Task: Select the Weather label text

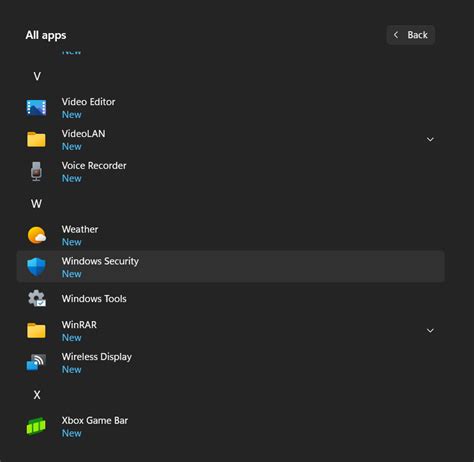Action: pyautogui.click(x=80, y=229)
